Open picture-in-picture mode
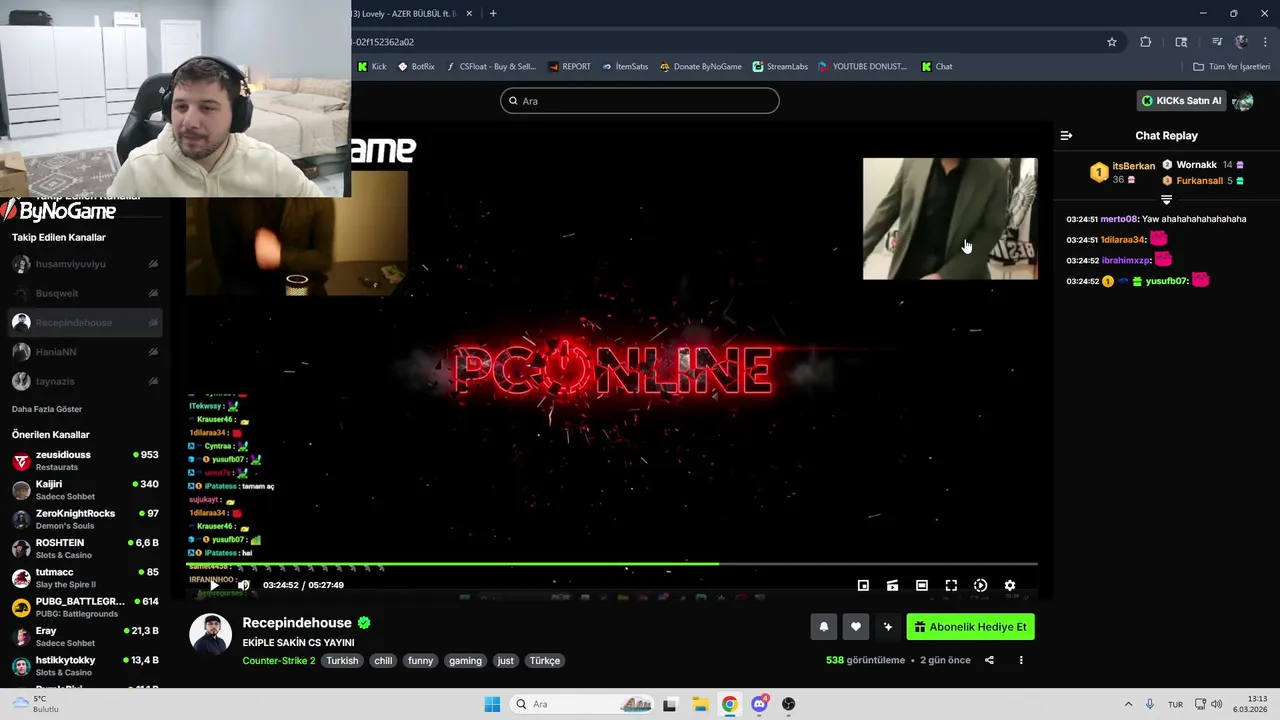Image resolution: width=1280 pixels, height=720 pixels. (x=863, y=585)
